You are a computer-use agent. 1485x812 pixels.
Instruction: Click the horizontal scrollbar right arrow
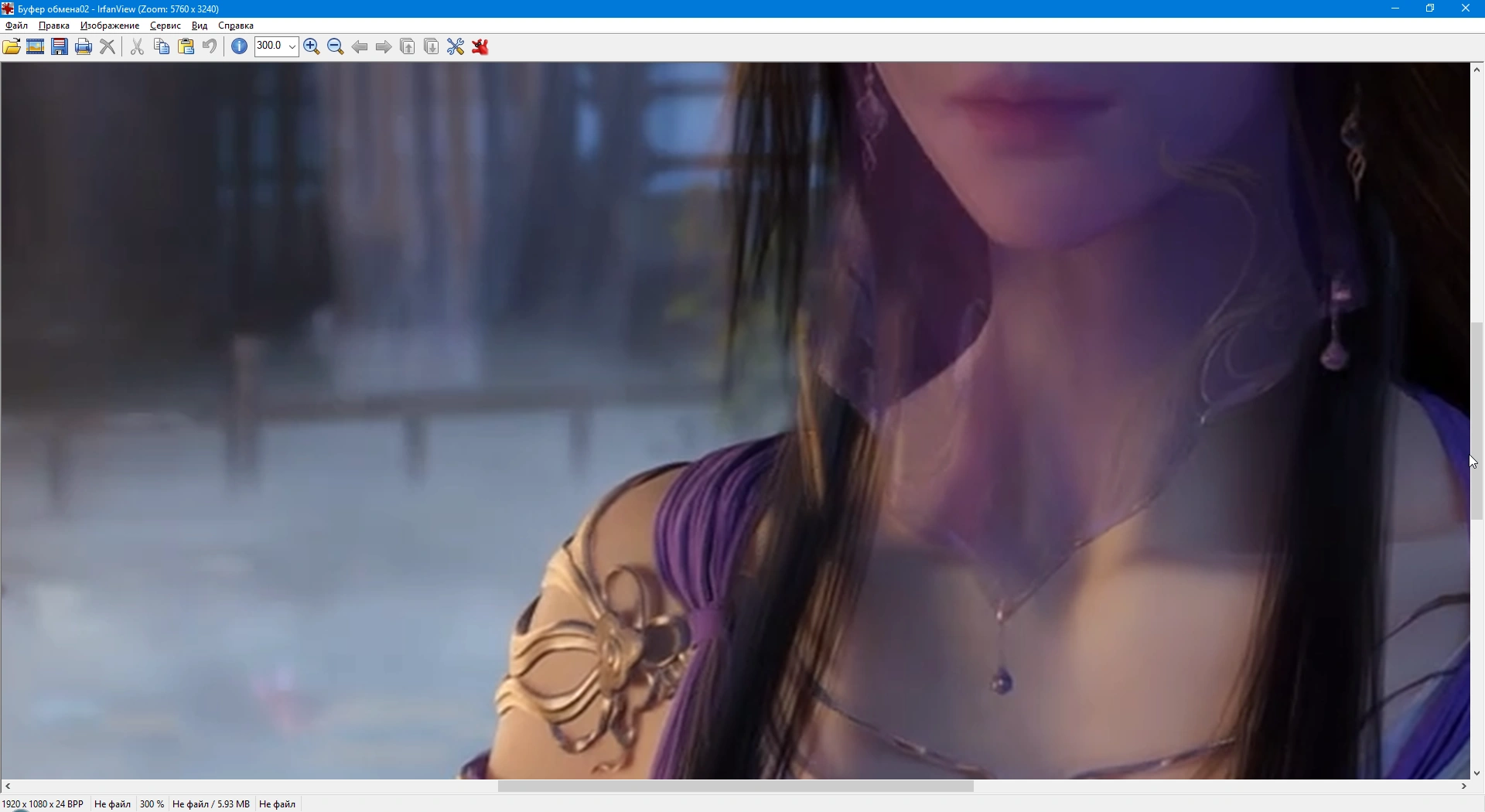coord(1464,786)
